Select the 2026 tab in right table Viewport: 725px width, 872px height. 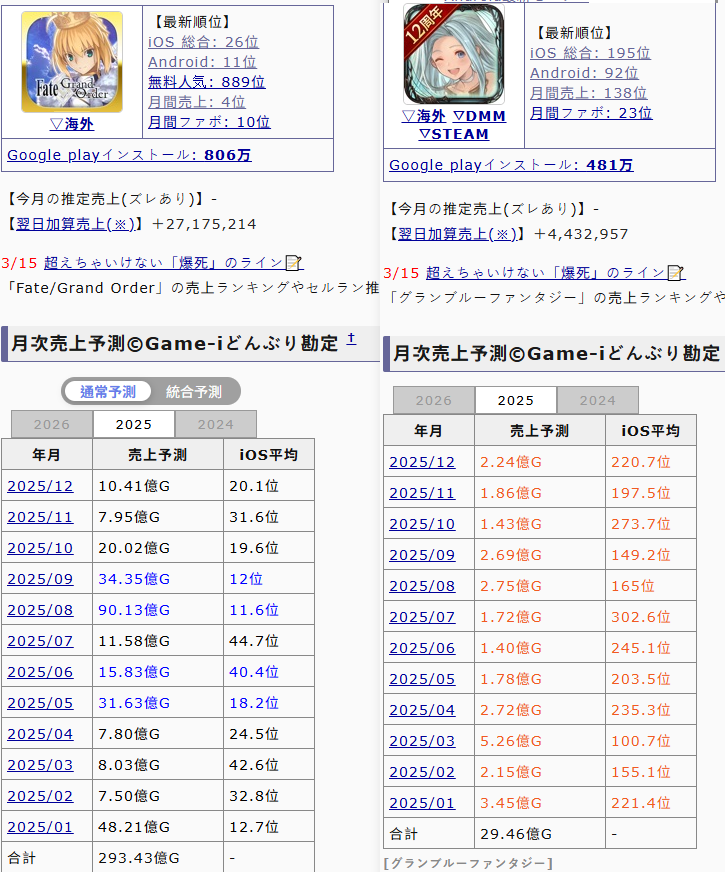434,400
